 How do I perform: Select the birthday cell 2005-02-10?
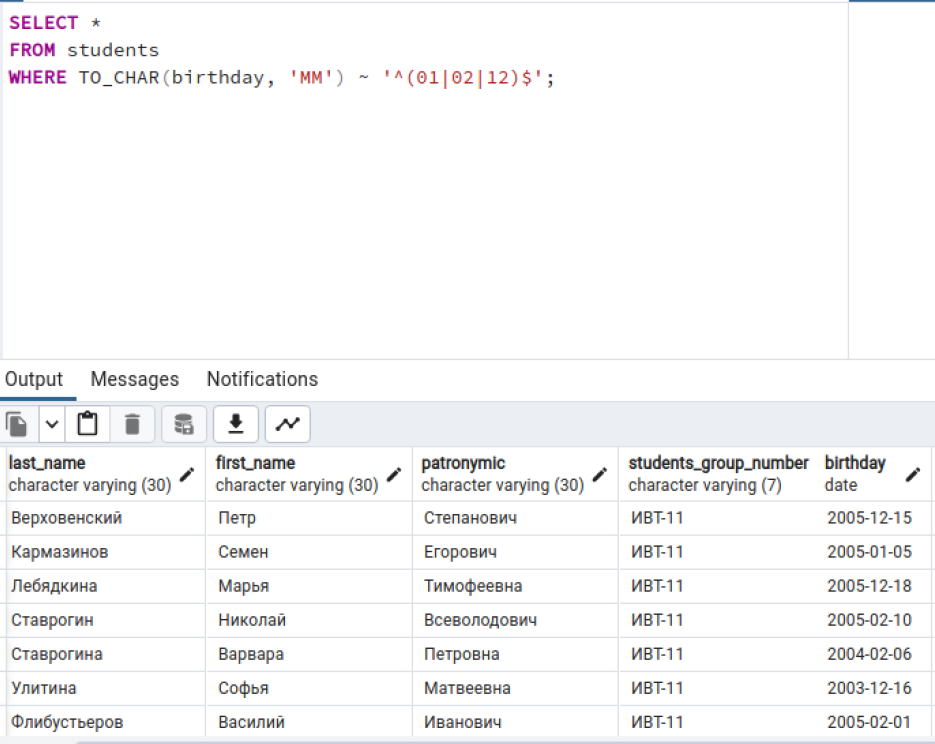[869, 620]
